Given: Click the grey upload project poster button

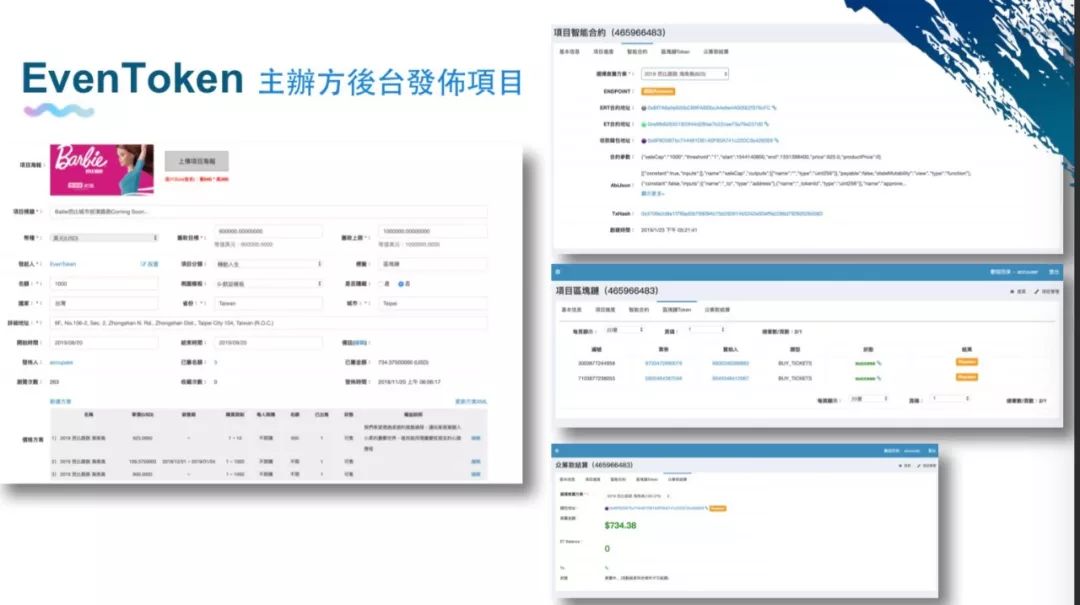Looking at the screenshot, I should point(196,161).
